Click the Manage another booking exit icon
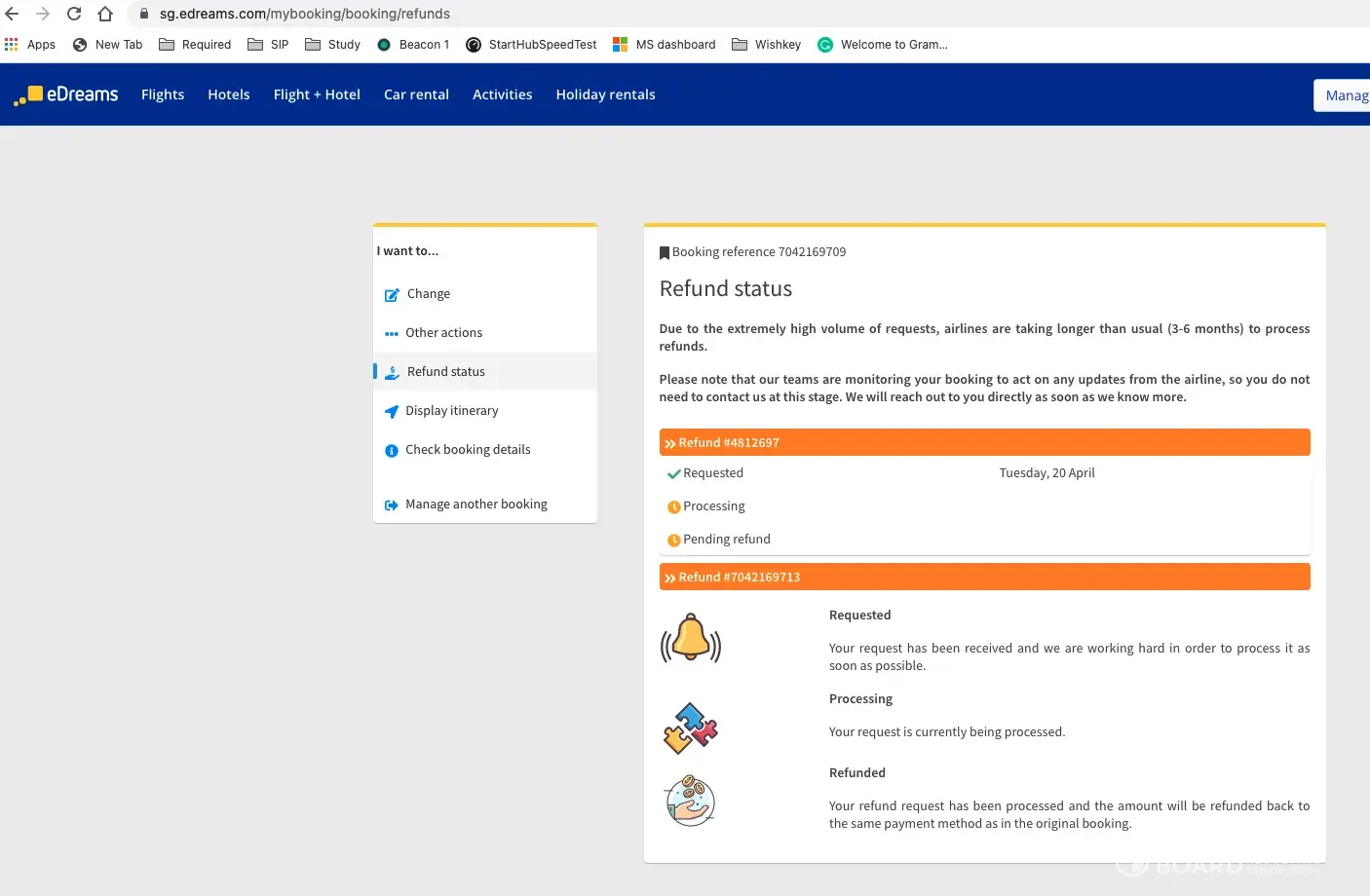Viewport: 1370px width, 896px height. tap(392, 504)
